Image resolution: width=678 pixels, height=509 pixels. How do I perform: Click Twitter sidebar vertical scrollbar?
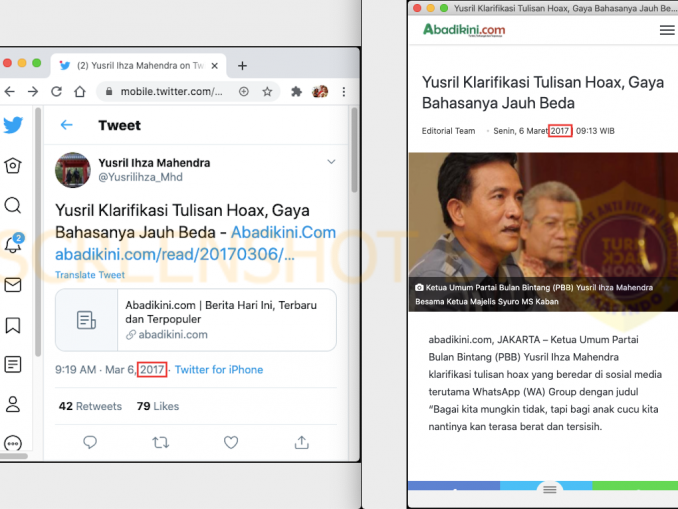pos(38,232)
